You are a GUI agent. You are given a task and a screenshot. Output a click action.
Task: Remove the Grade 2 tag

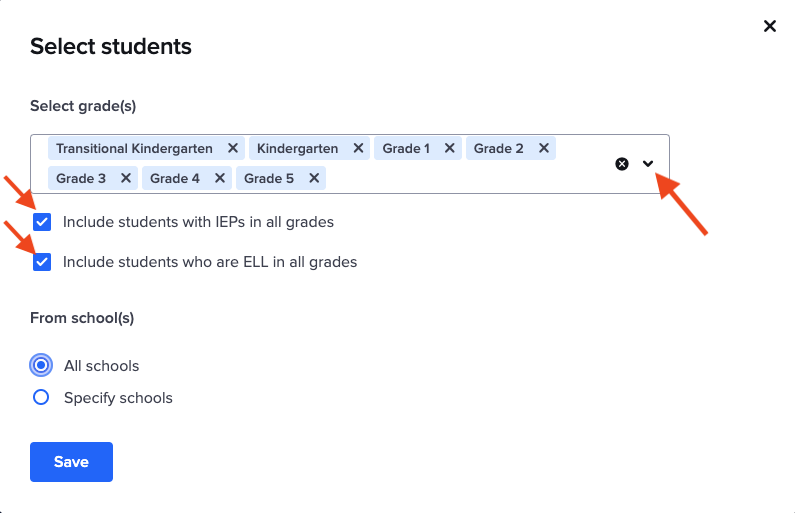click(x=544, y=149)
